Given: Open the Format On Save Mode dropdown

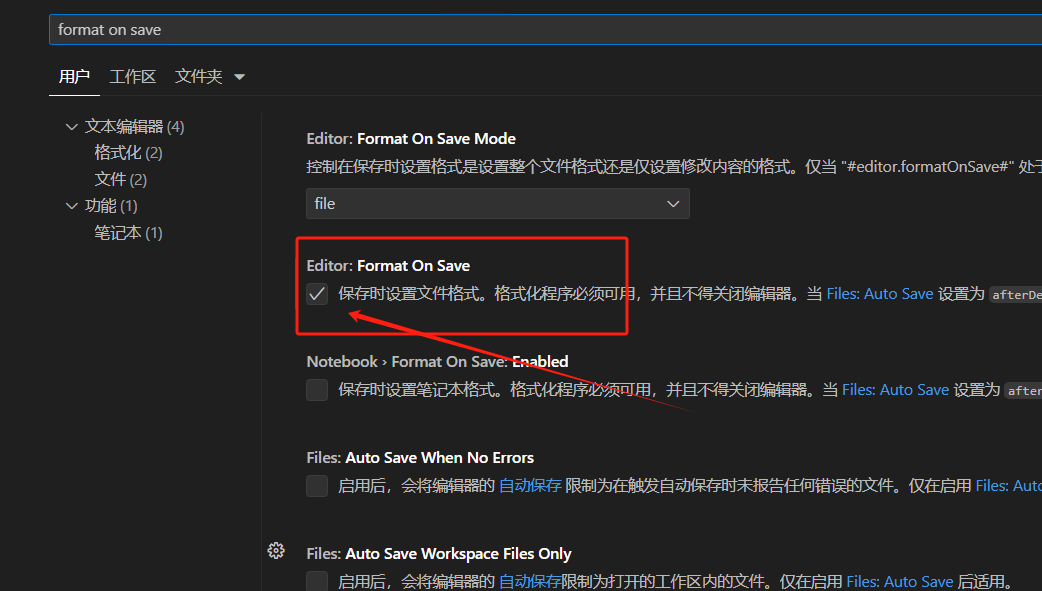Looking at the screenshot, I should (x=498, y=203).
